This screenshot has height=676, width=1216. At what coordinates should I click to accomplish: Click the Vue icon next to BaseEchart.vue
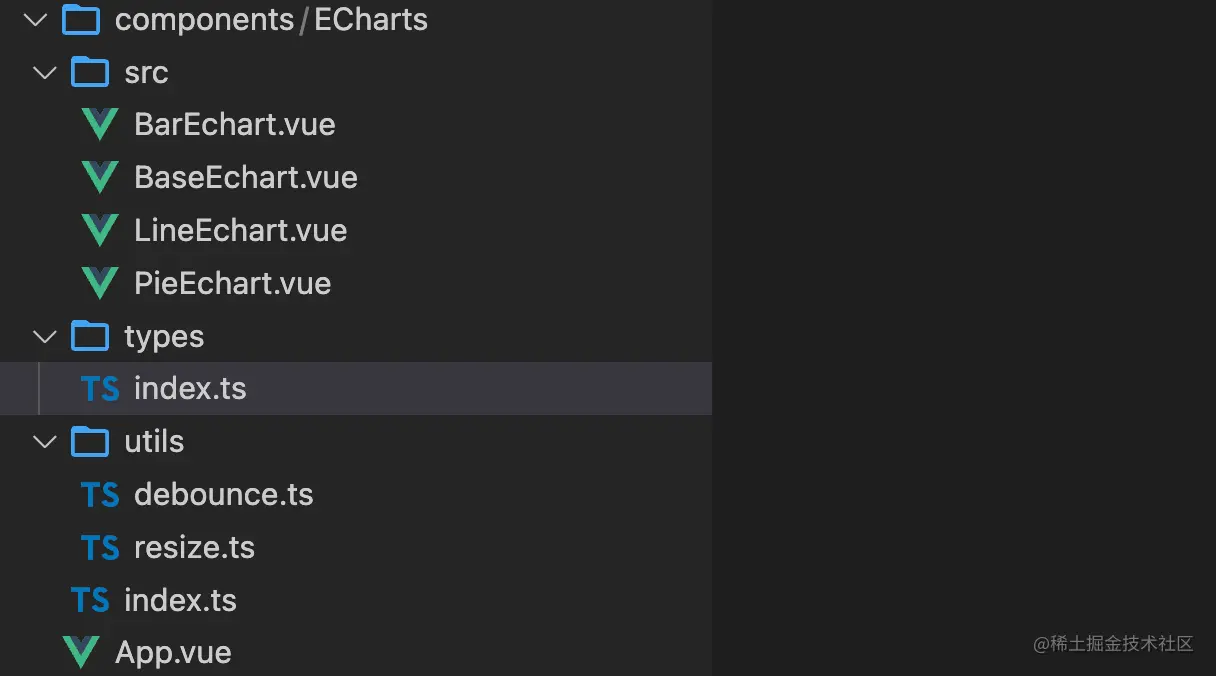tap(99, 178)
